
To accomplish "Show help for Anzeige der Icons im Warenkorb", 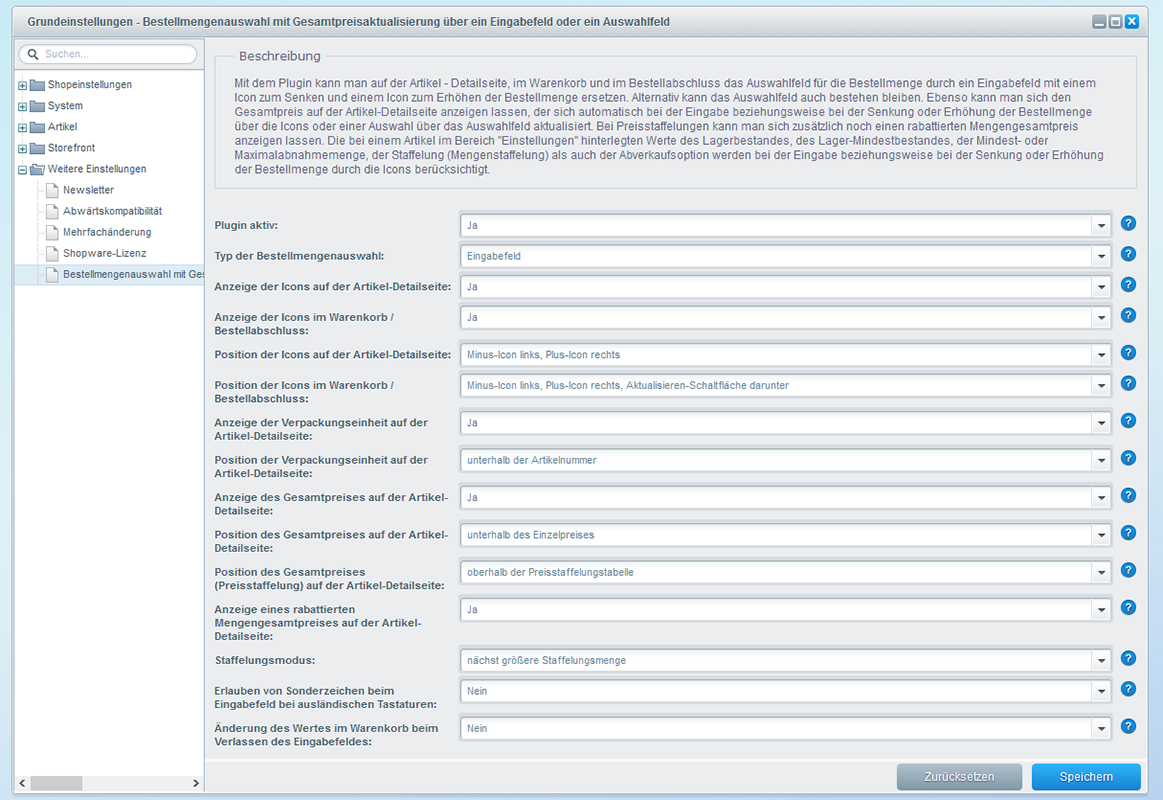I will [x=1128, y=315].
